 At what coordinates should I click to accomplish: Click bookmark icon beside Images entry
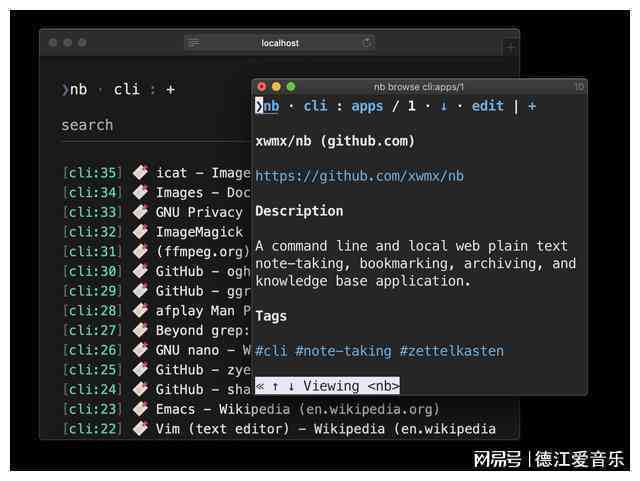(x=140, y=192)
